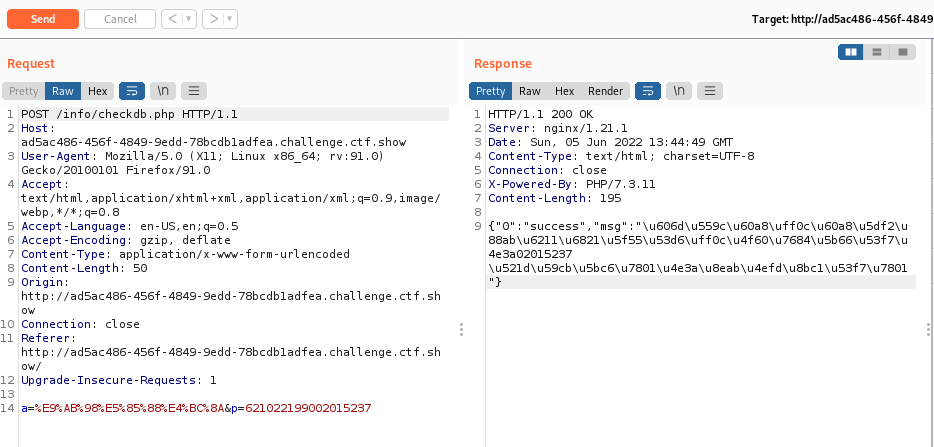The image size is (934, 447).
Task: Select the Raw tab in Request
Action: pyautogui.click(x=63, y=91)
